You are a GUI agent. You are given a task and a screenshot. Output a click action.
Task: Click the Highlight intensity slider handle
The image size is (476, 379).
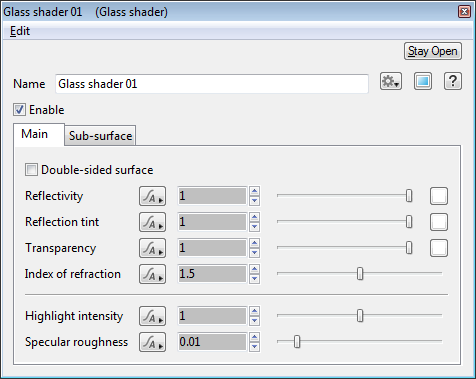pyautogui.click(x=360, y=315)
